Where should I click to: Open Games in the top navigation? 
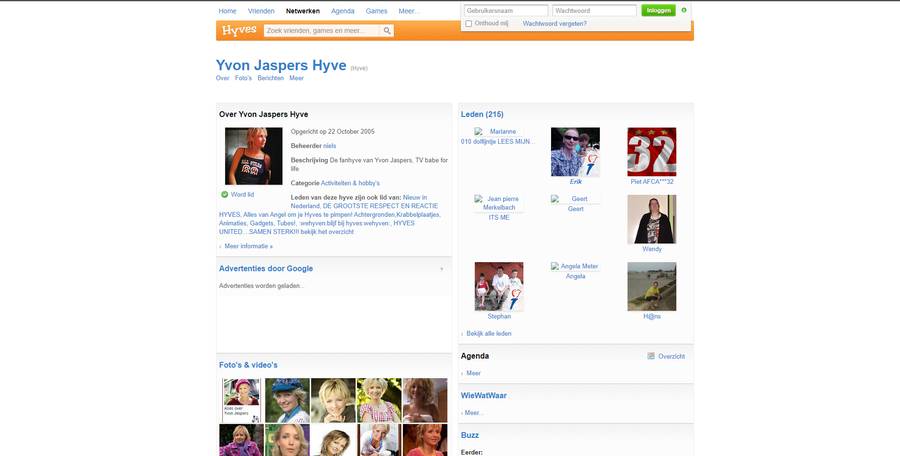[x=377, y=11]
